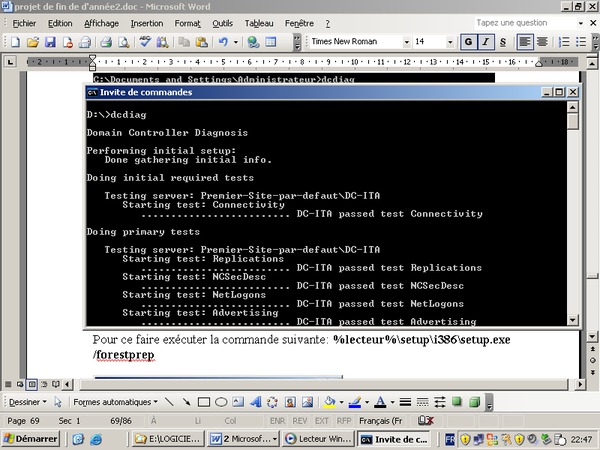Click Français language in status bar
The image size is (600, 450).
point(380,421)
